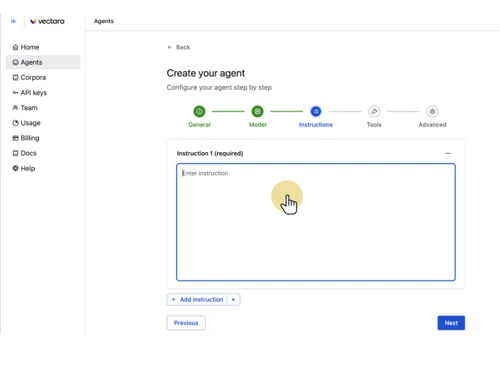
Task: Collapse the sidebar with the toggle icon
Action: (13, 21)
